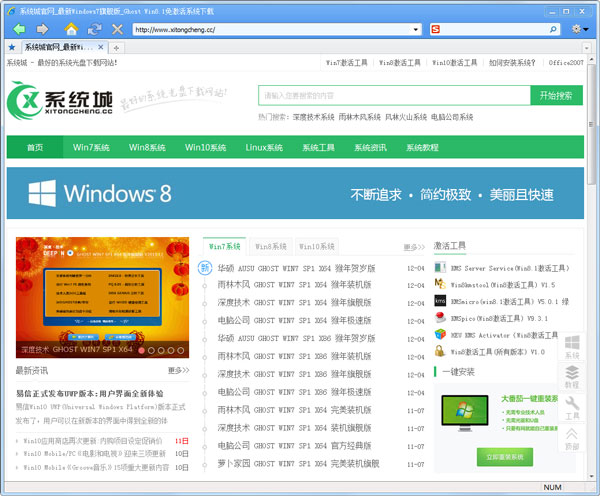Screen dimensions: 600x496
Task: Open 电脑公司 GHOST WIN7 SP1 X64 官方经典版
Action: point(294,446)
